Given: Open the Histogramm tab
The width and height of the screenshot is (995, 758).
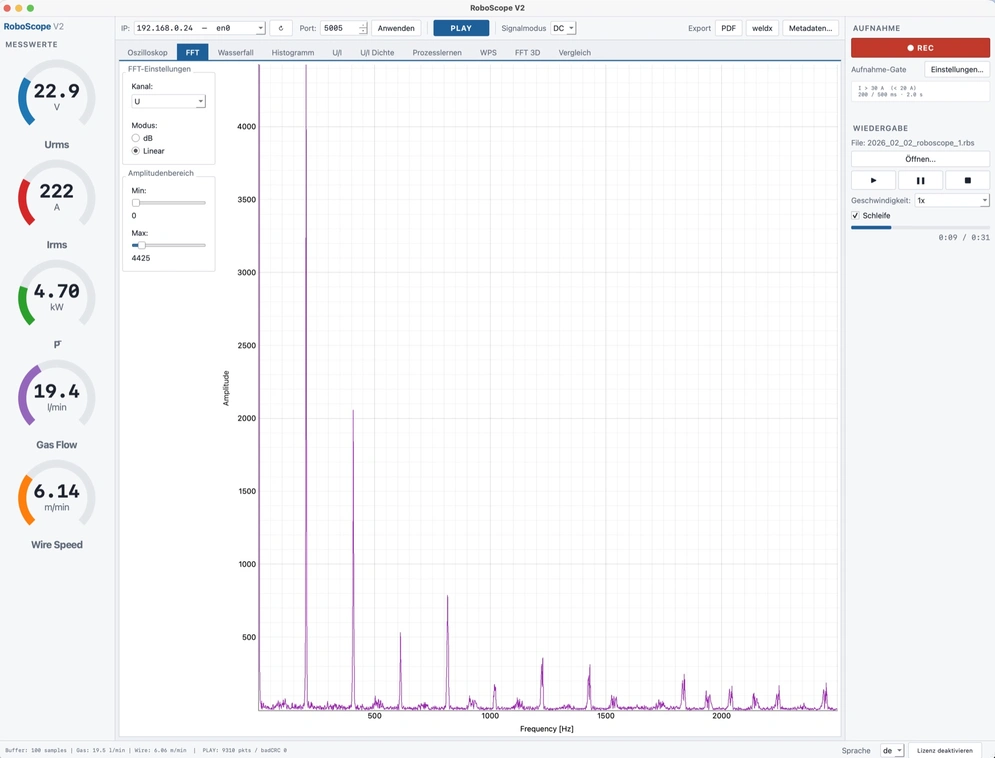Looking at the screenshot, I should 293,53.
